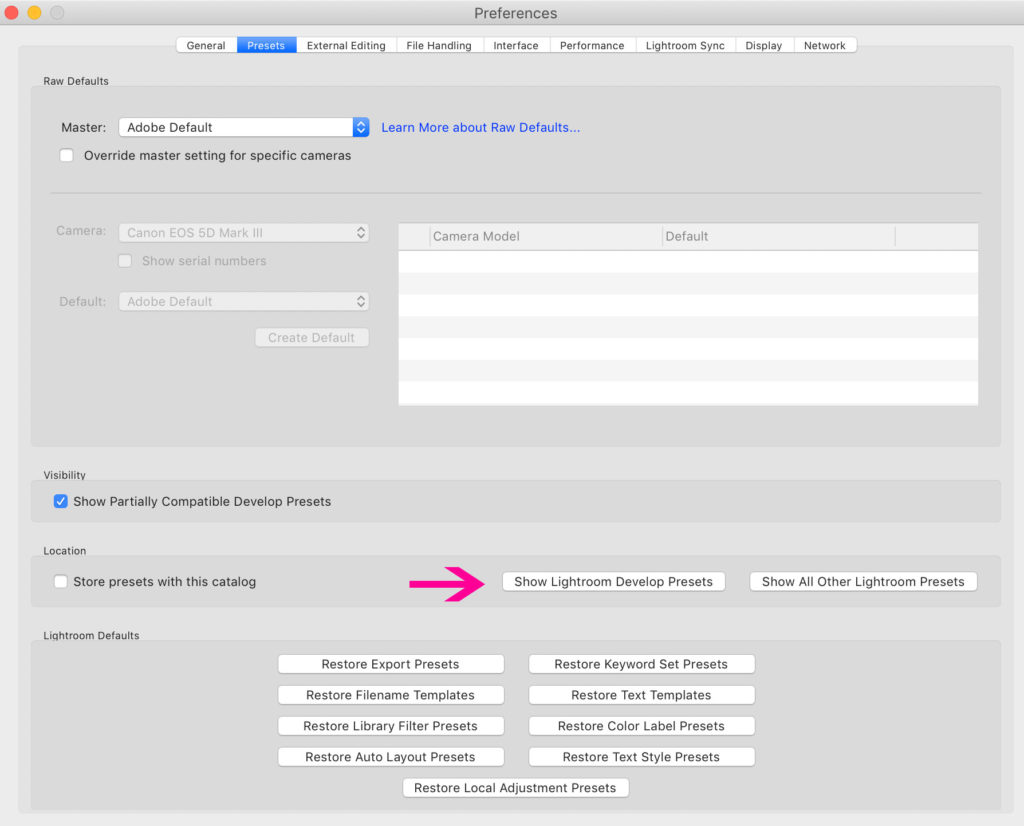Click Show All Other Lightroom Presets
Image resolution: width=1024 pixels, height=826 pixels.
(x=863, y=582)
